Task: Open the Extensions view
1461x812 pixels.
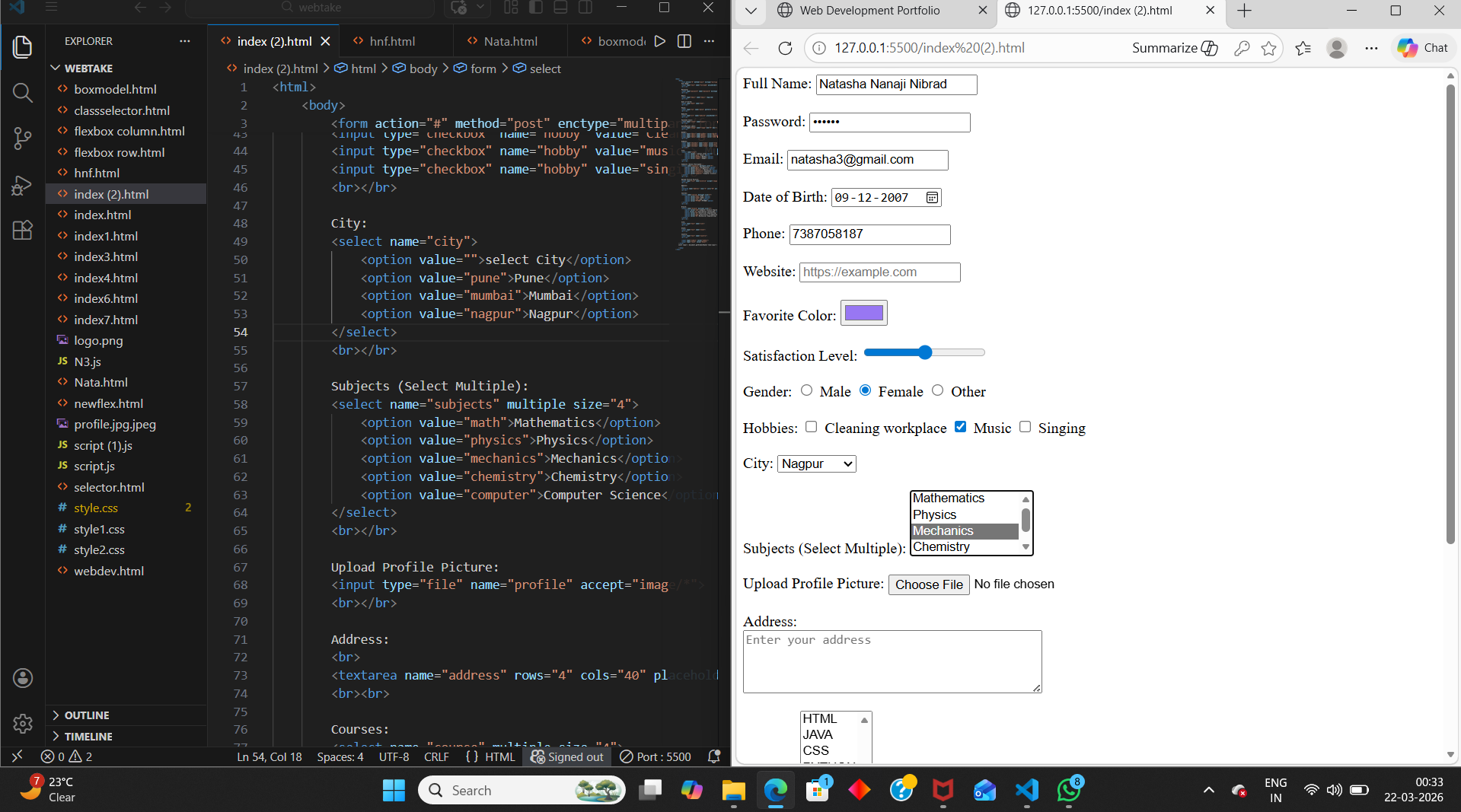Action: pyautogui.click(x=23, y=231)
